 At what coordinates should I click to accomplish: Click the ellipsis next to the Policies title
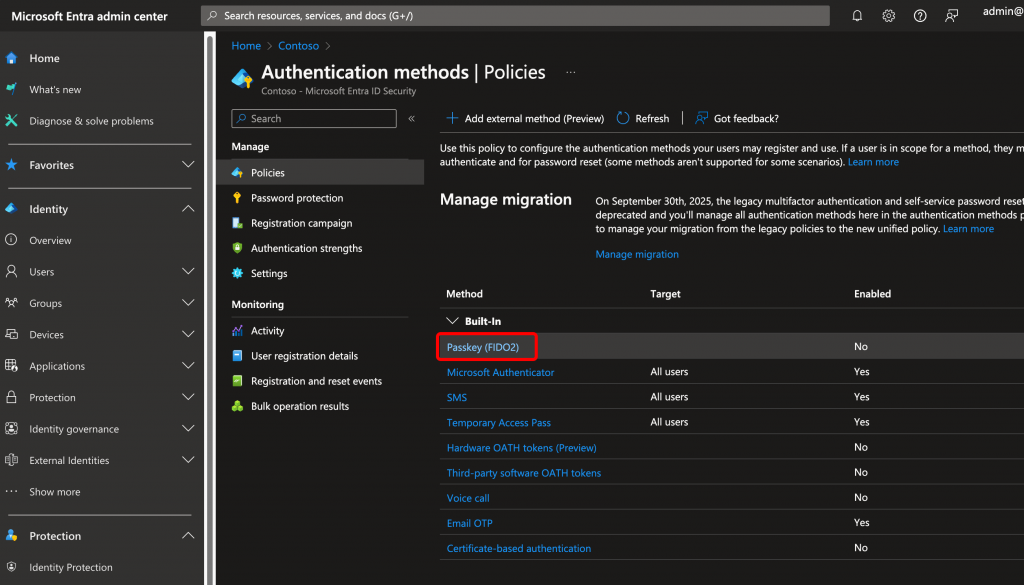(x=571, y=72)
